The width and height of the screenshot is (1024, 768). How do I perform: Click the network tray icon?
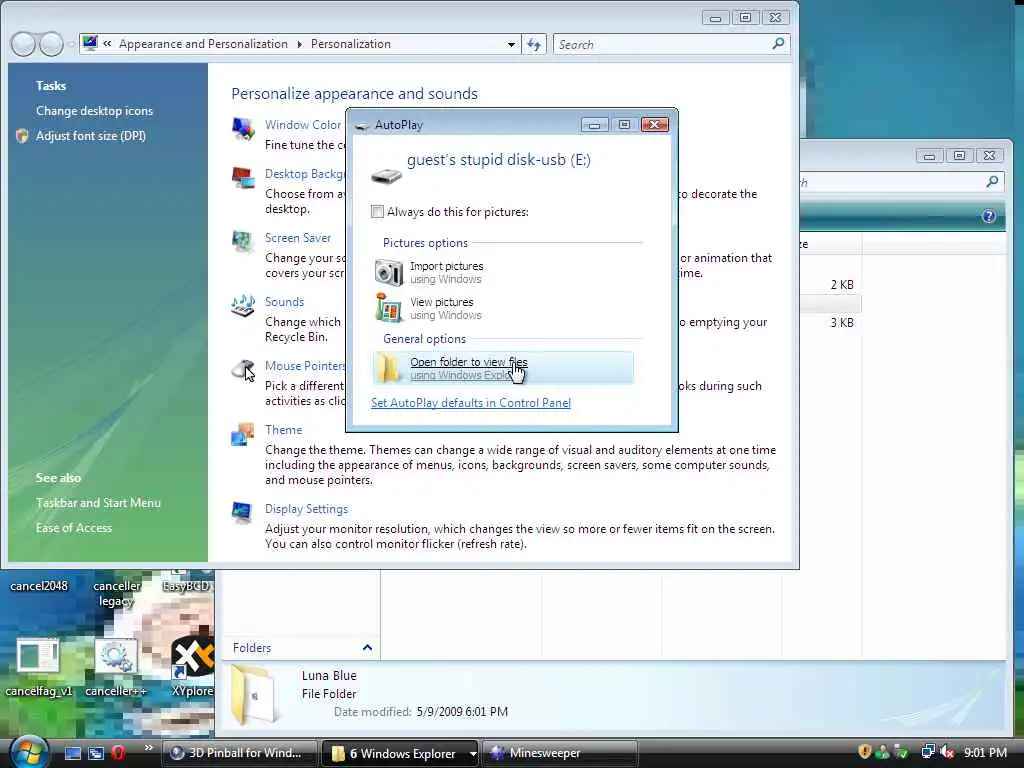pyautogui.click(x=927, y=752)
